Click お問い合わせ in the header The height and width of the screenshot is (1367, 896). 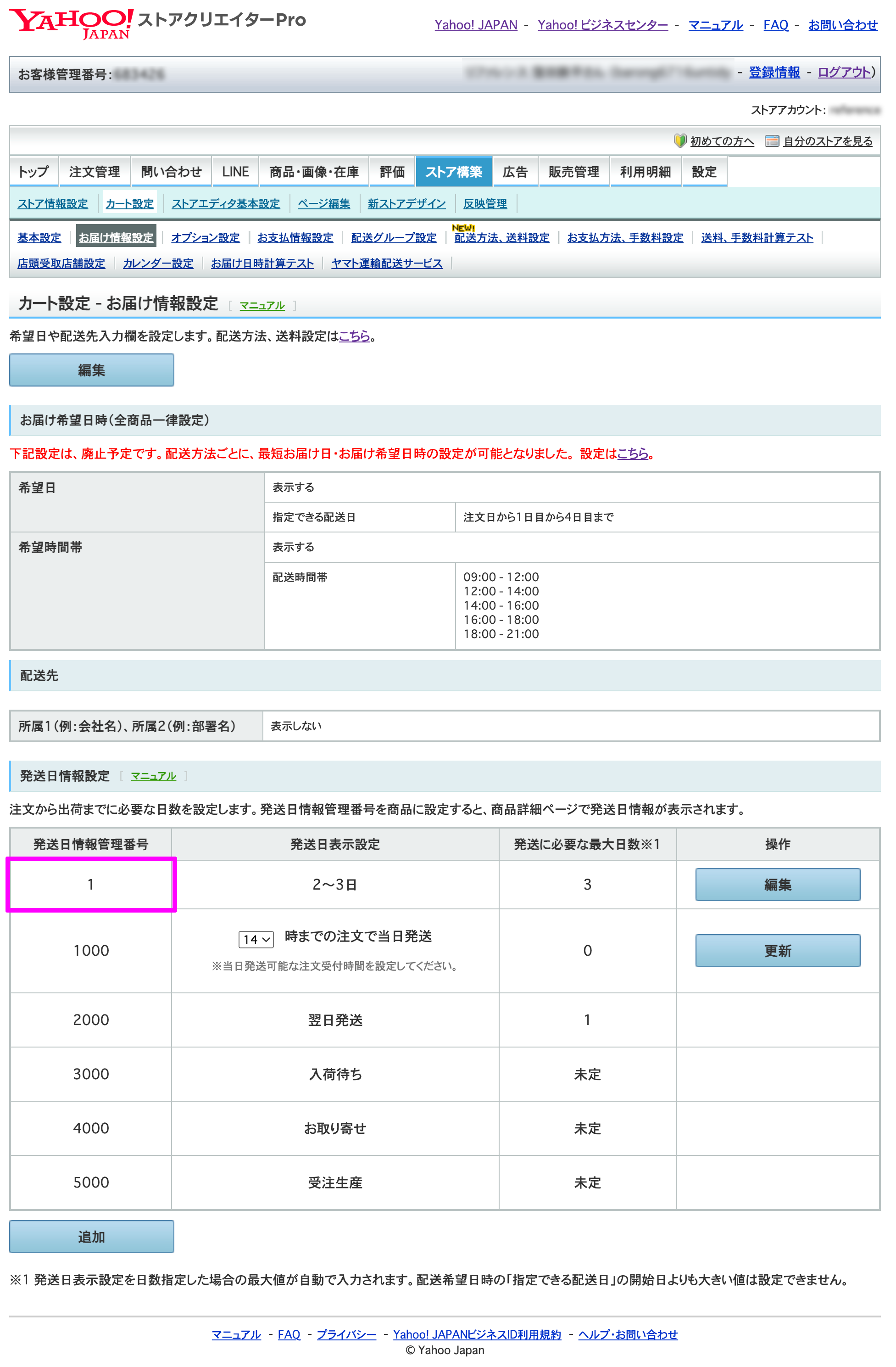coord(843,25)
